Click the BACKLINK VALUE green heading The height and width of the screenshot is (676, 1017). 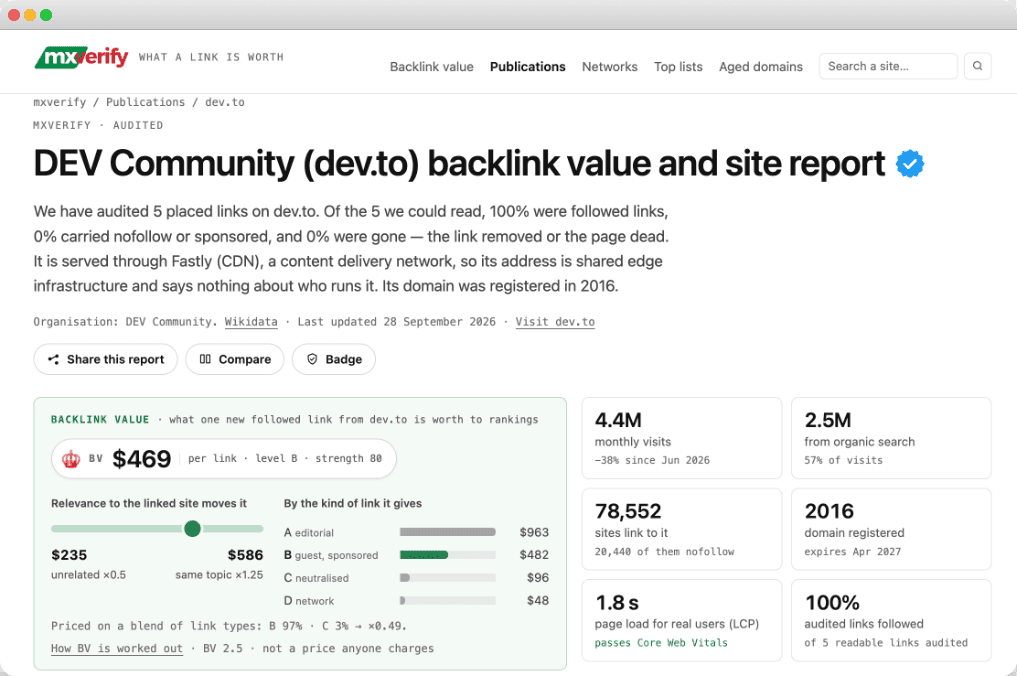[x=100, y=420]
